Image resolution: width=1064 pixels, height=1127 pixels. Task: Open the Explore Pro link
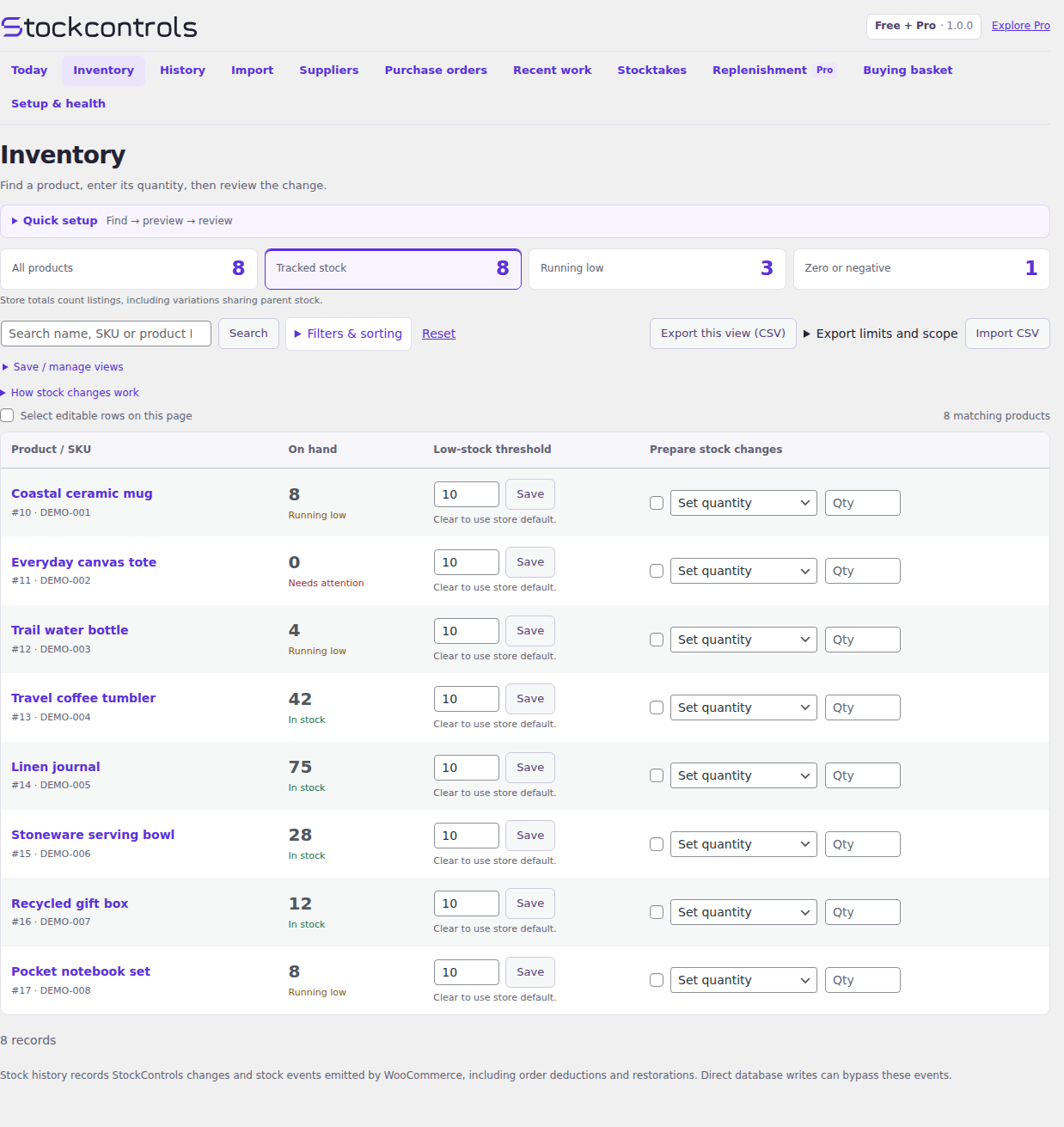pos(1021,26)
